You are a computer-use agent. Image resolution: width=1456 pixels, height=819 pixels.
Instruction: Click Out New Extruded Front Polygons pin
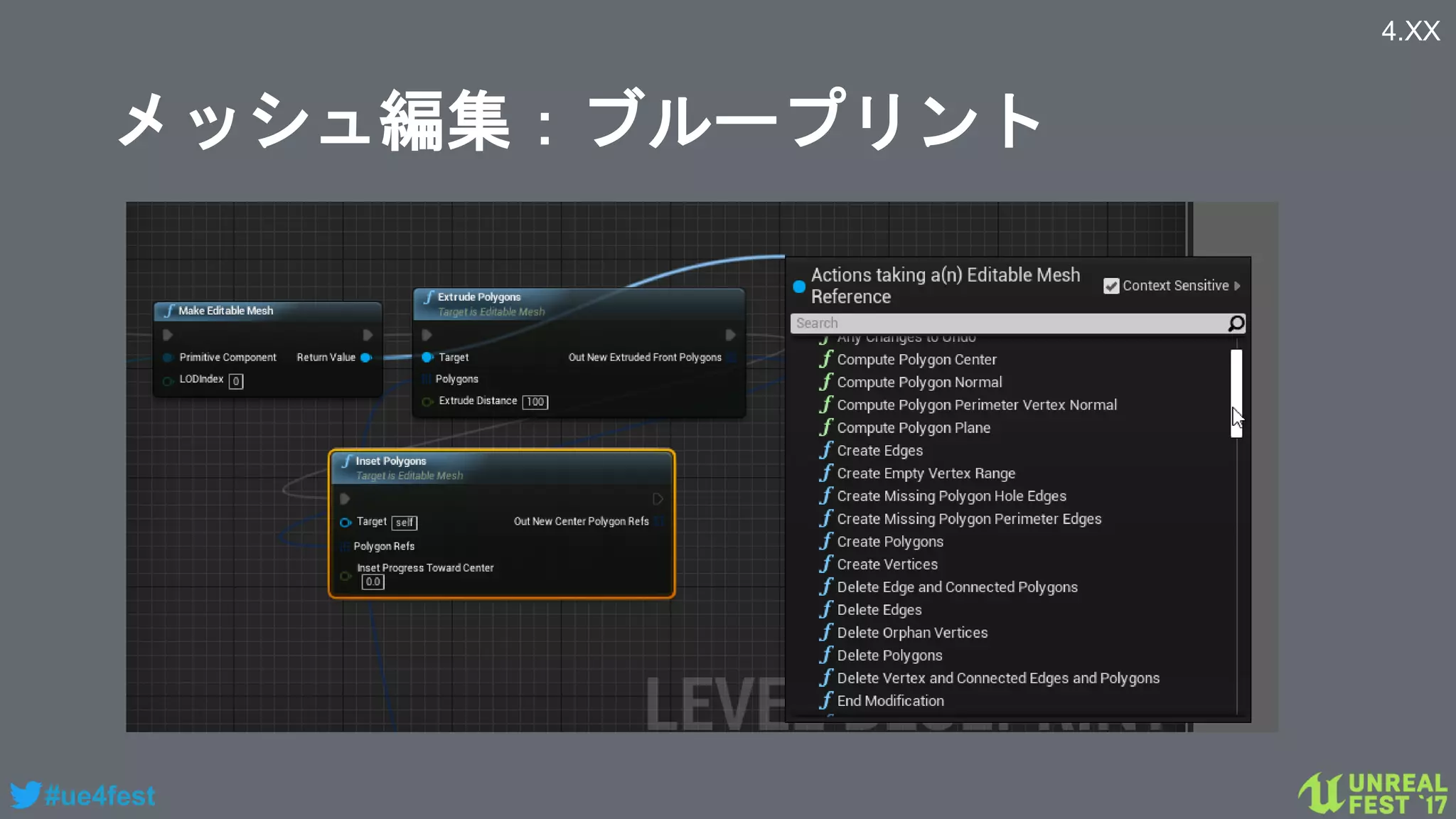[x=731, y=358]
